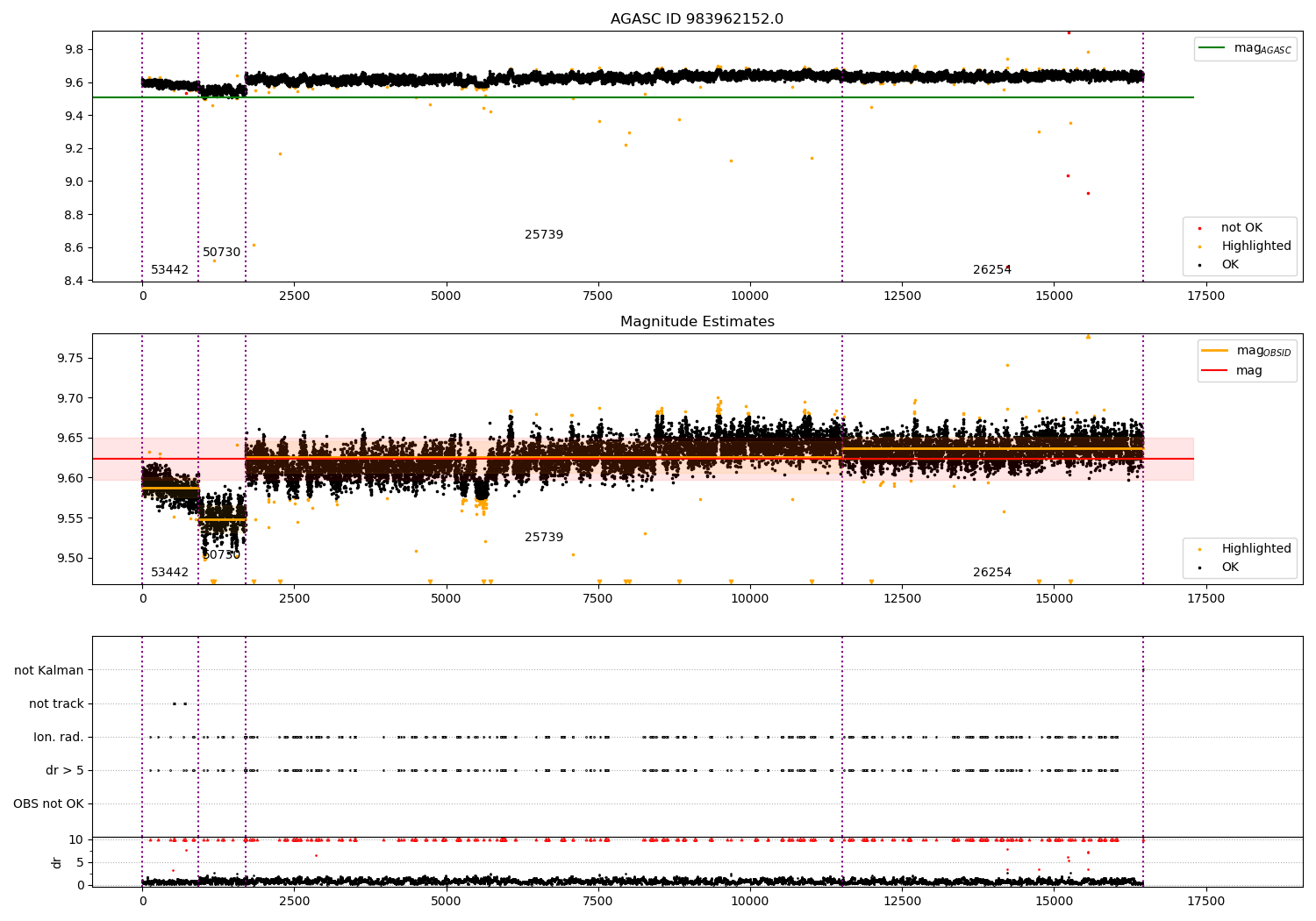Click the 'dr' axis label
Image resolution: width=1316 pixels, height=921 pixels.
tap(57, 862)
